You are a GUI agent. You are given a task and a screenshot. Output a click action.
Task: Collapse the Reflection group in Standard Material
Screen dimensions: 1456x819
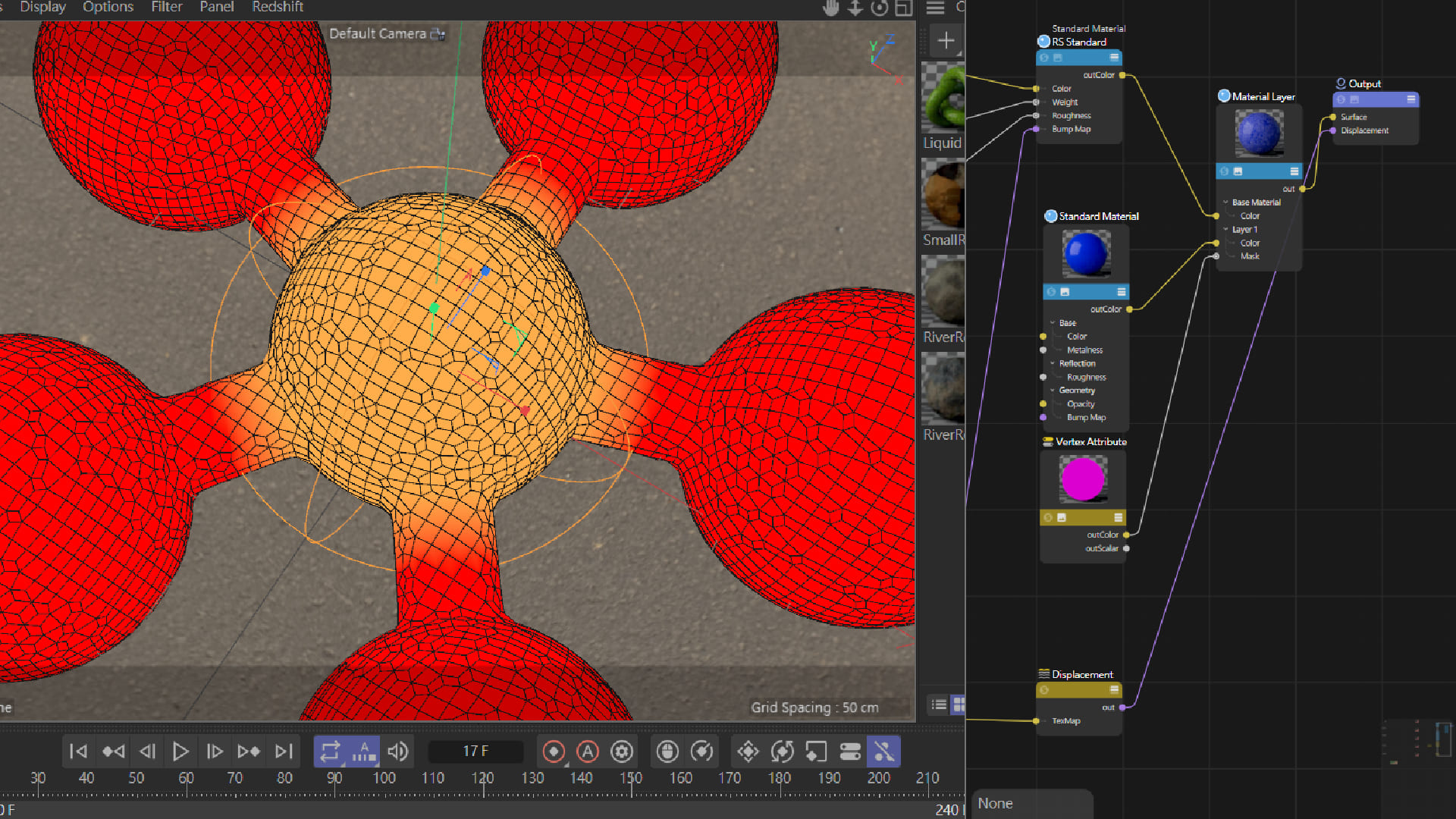pyautogui.click(x=1053, y=364)
